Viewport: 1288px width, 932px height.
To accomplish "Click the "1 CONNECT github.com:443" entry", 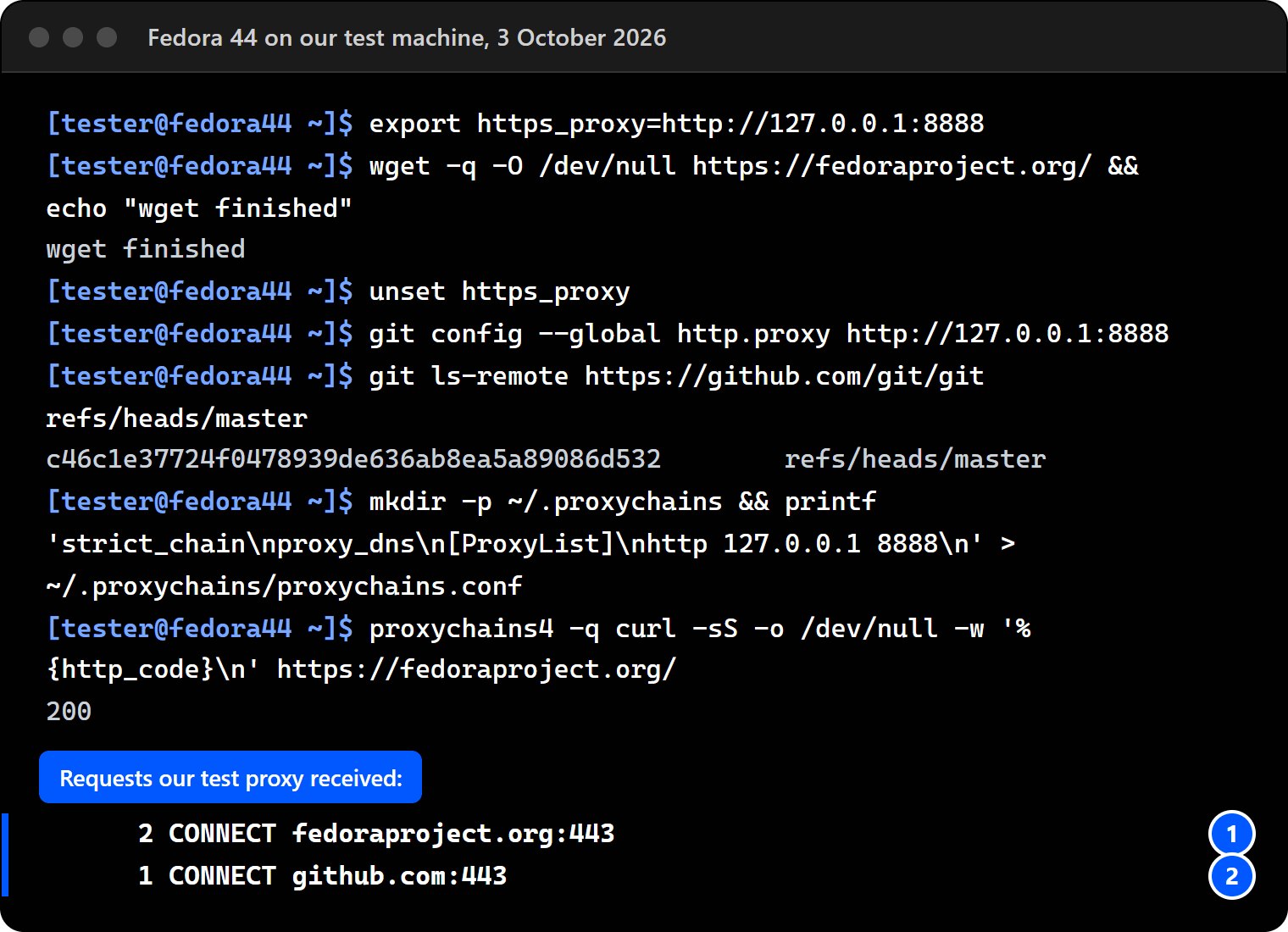I will point(323,876).
